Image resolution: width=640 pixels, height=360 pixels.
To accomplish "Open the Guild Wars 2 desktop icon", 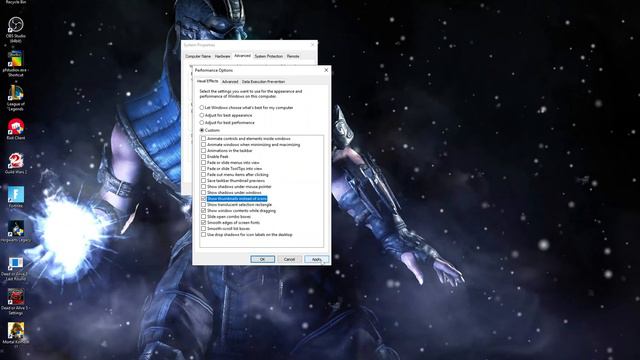I will pos(16,162).
